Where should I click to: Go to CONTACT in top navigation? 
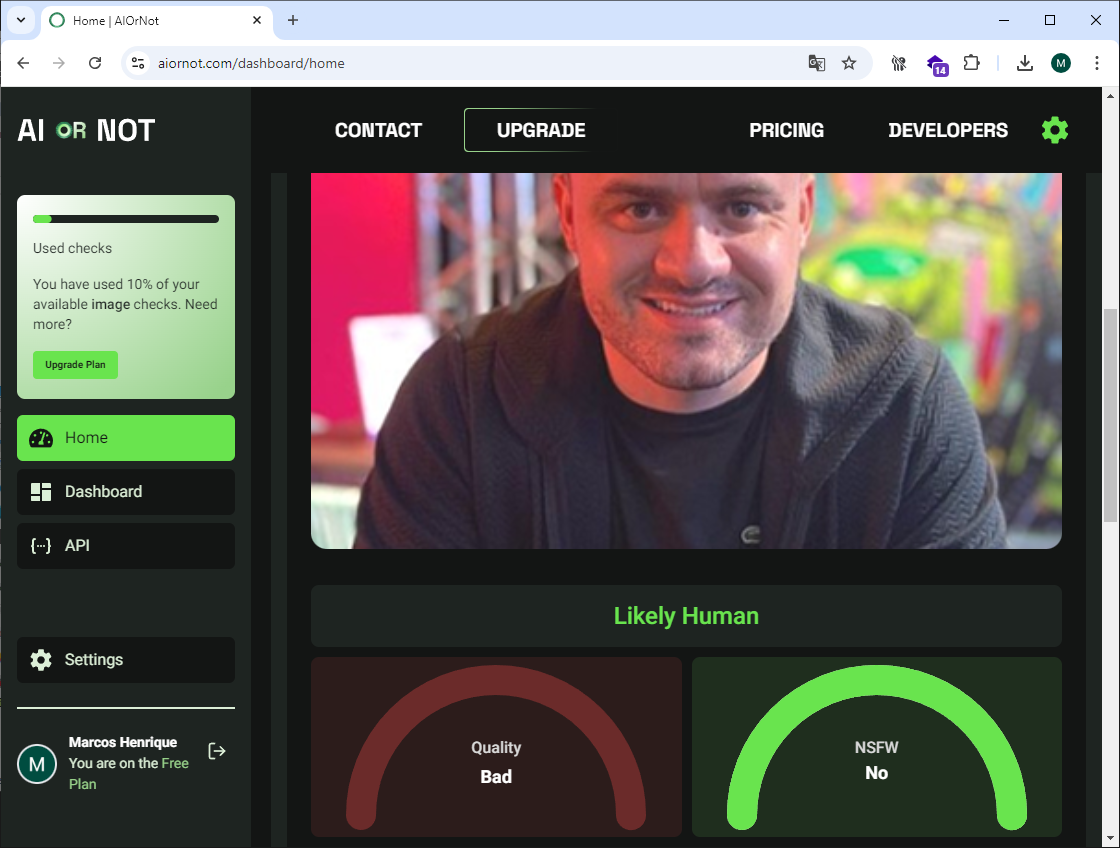379,130
